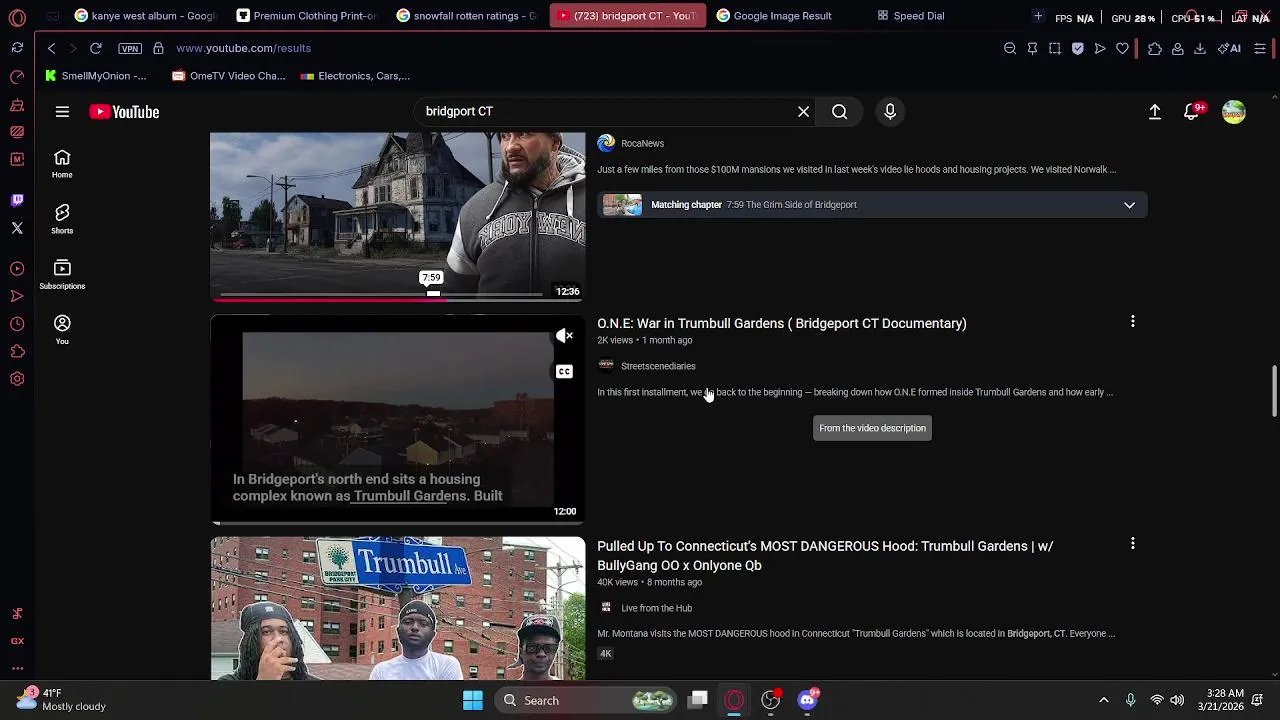This screenshot has width=1280, height=720.
Task: Expand the Matching chapter dropdown arrow
Action: click(x=1129, y=205)
